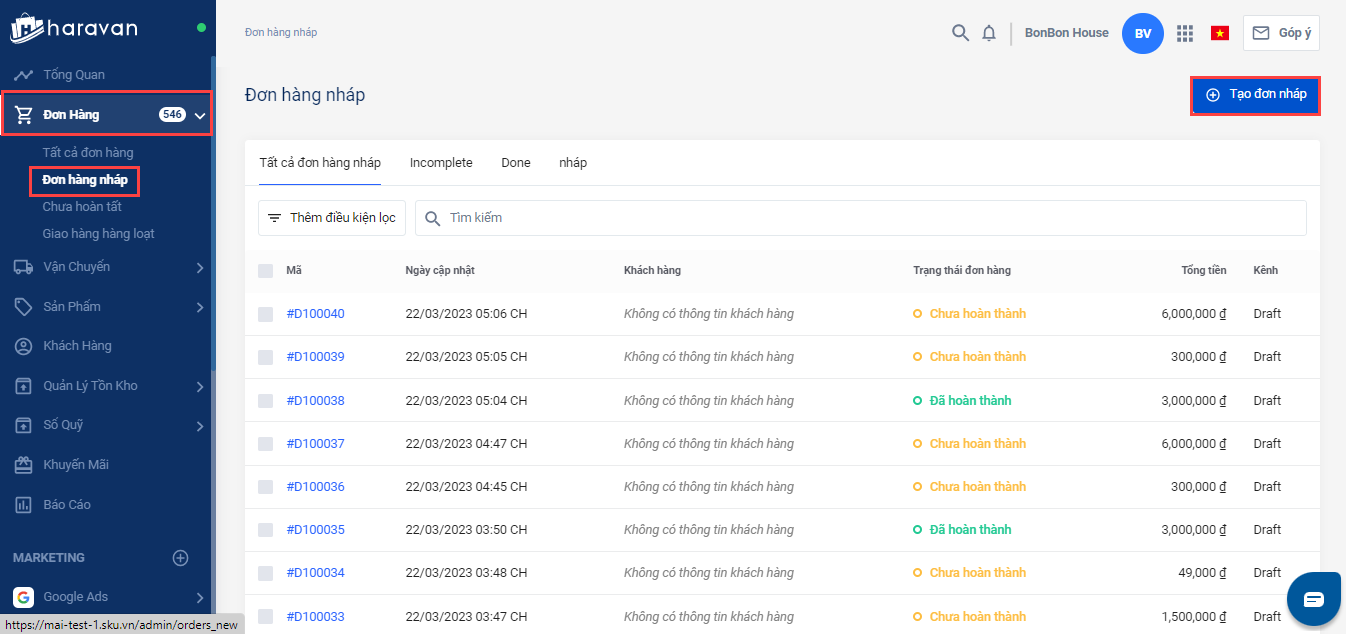Open the notifications bell
The height and width of the screenshot is (634, 1346).
point(989,33)
